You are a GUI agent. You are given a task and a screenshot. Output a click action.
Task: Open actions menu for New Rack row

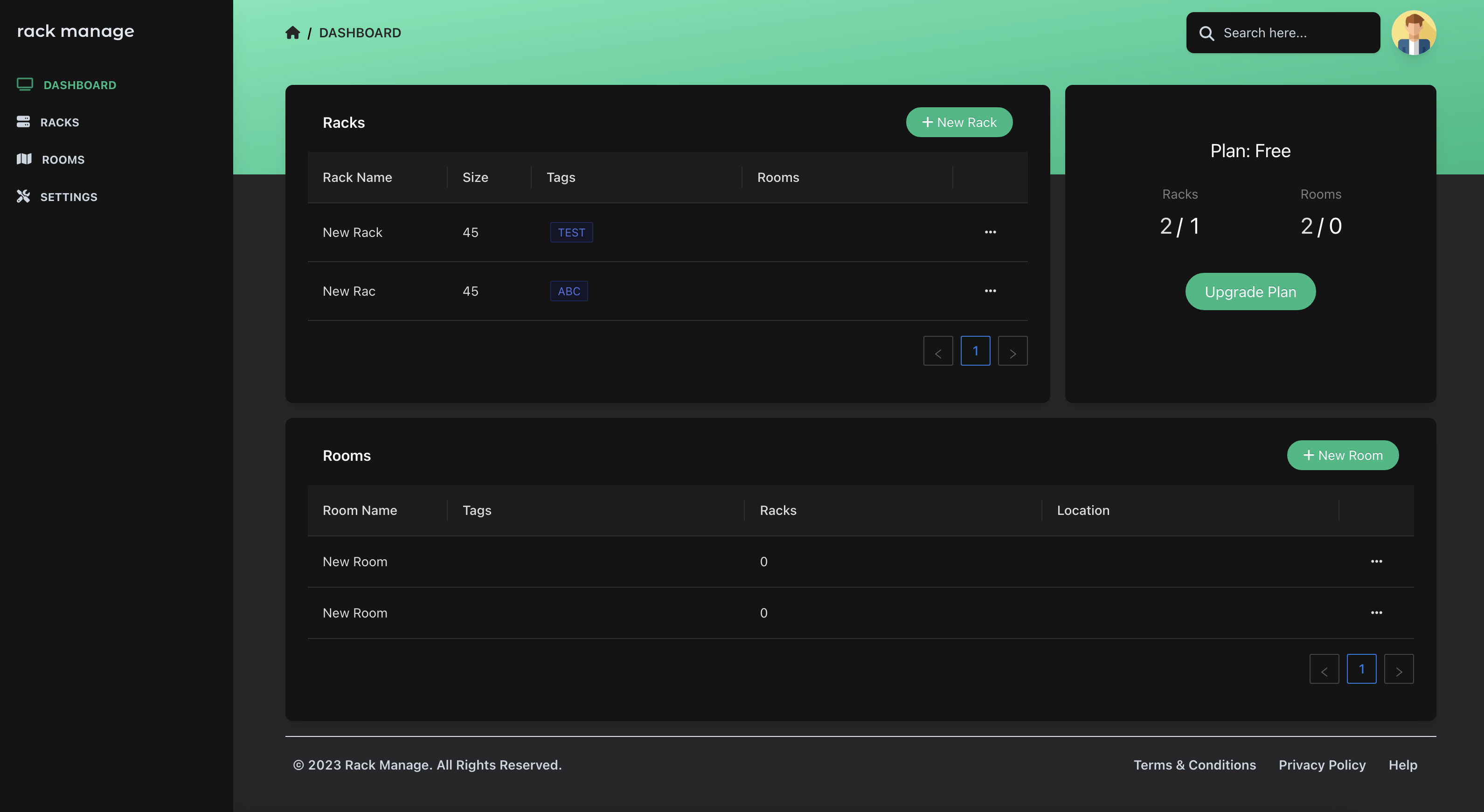[990, 232]
